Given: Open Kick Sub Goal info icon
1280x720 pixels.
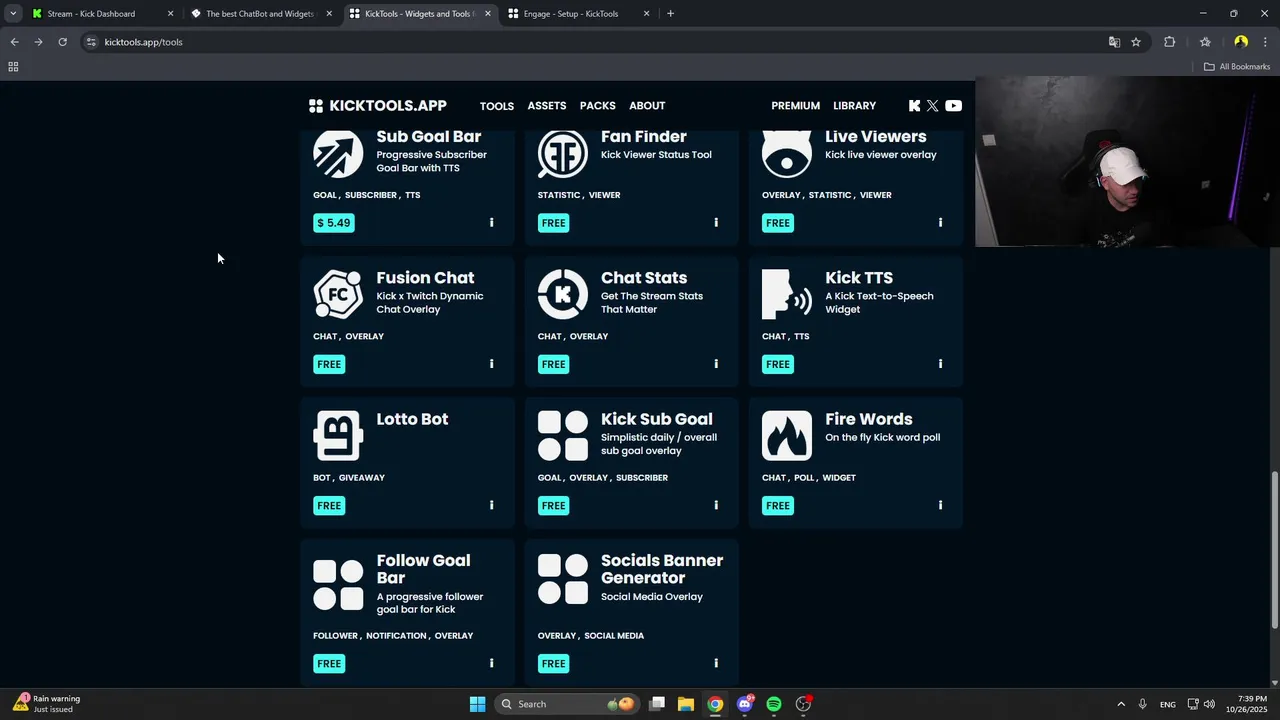Looking at the screenshot, I should [716, 505].
